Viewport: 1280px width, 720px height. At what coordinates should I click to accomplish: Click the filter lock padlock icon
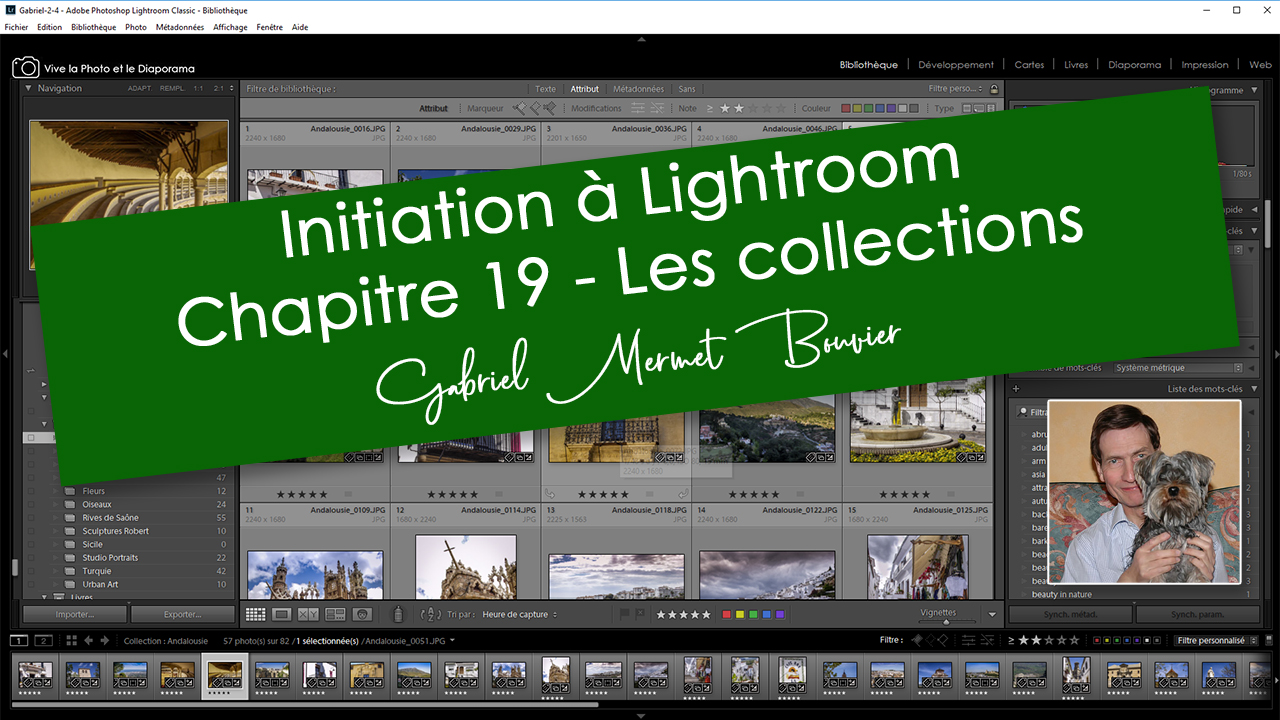[x=994, y=89]
